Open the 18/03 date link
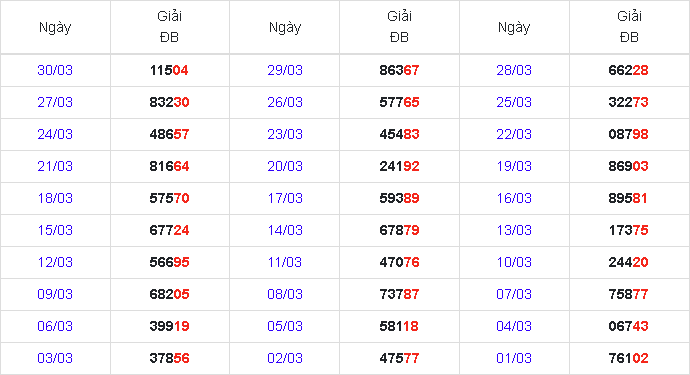The width and height of the screenshot is (690, 375). [x=55, y=199]
